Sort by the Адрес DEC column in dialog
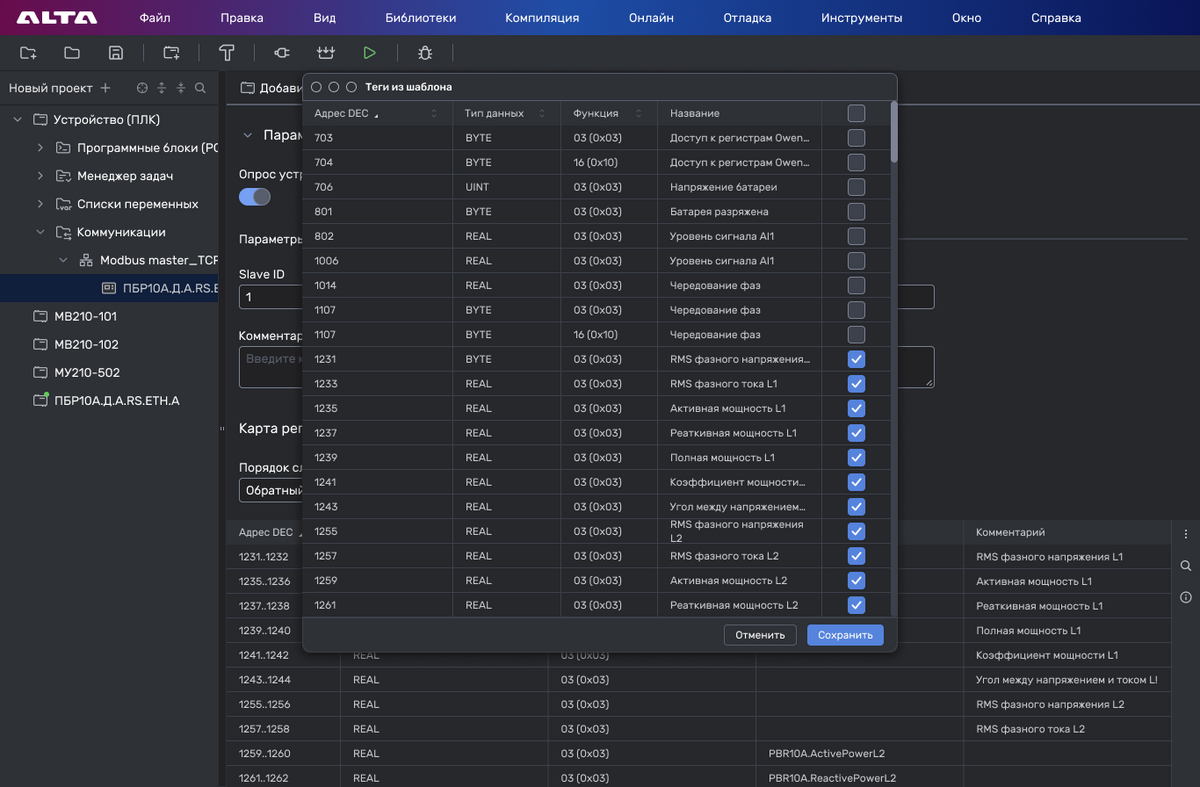The image size is (1200, 787). pyautogui.click(x=377, y=113)
